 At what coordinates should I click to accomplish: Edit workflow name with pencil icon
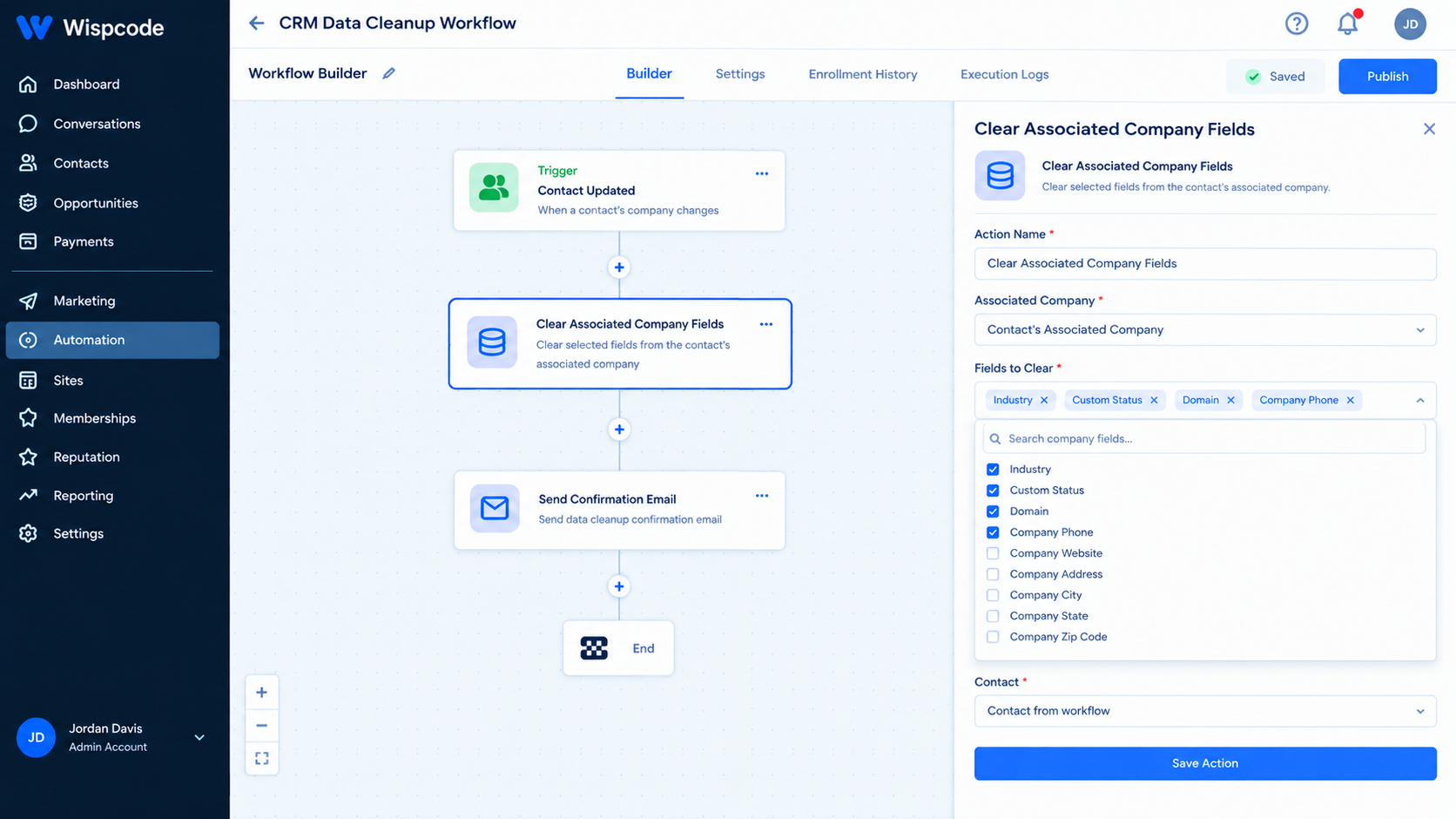(389, 73)
